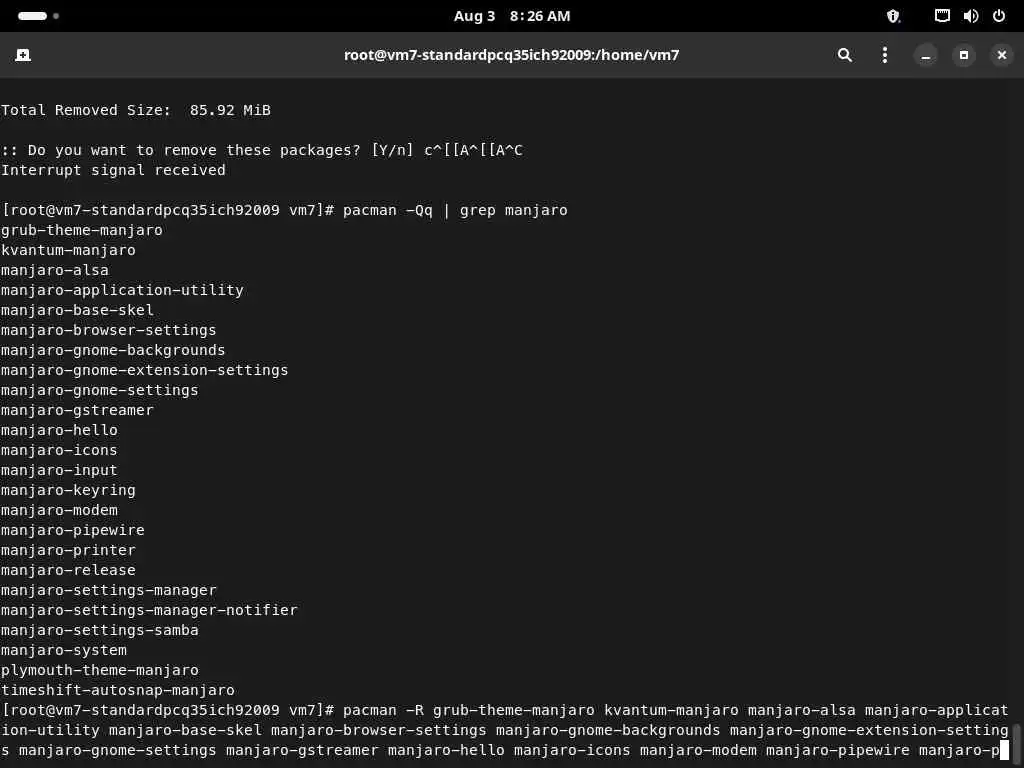This screenshot has width=1024, height=768.
Task: Open terminal search
Action: click(844, 55)
